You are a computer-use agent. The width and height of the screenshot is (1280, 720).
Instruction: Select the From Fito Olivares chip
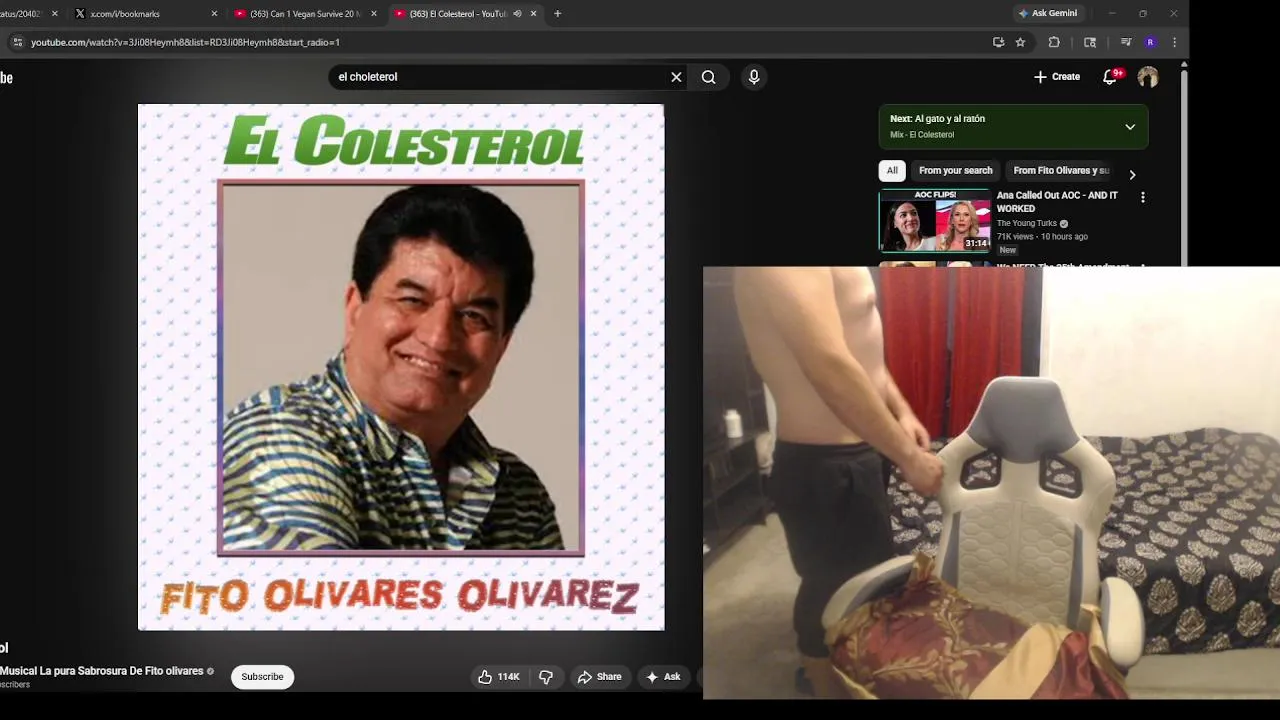pyautogui.click(x=1061, y=170)
